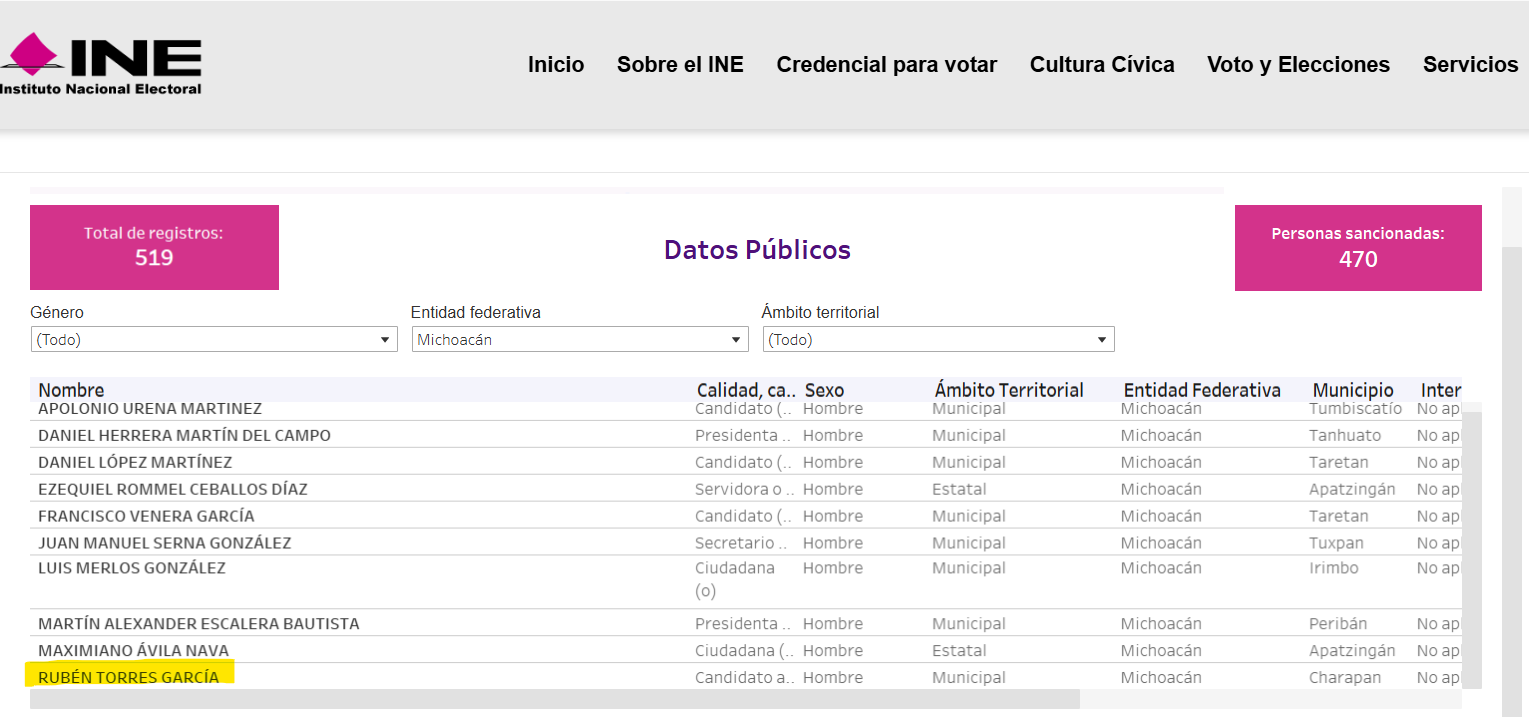Click the Total de registros tile

point(154,247)
